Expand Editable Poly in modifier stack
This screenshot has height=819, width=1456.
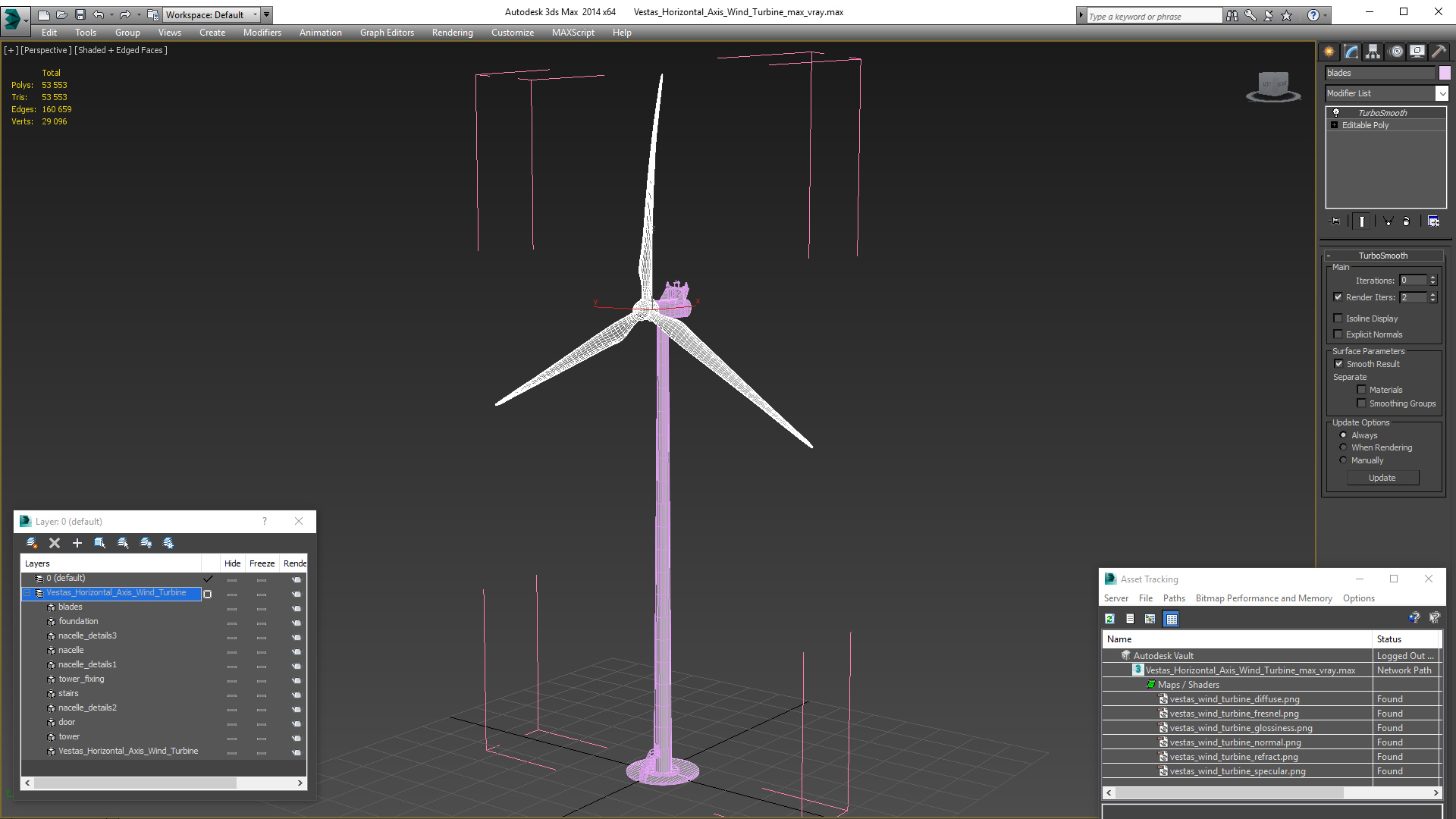1334,125
